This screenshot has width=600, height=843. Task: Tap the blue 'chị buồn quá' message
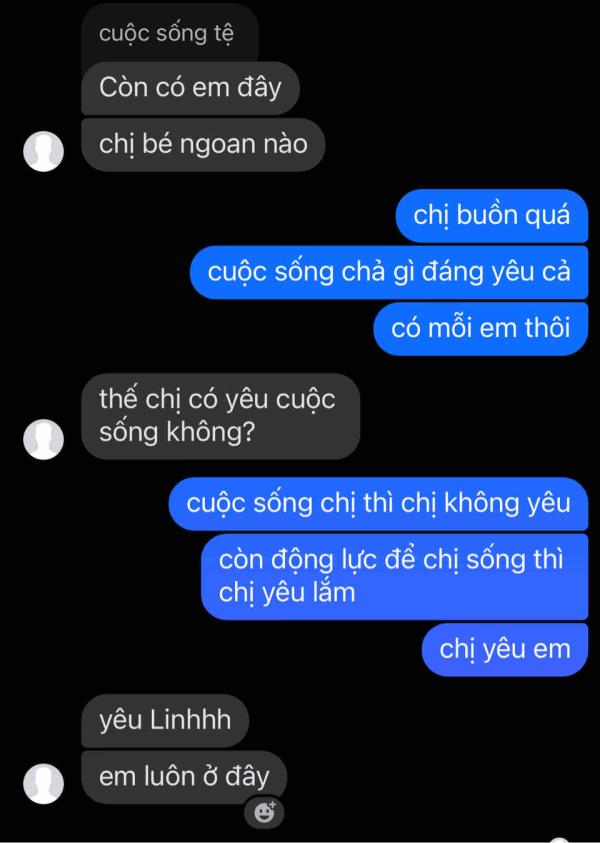pos(491,216)
